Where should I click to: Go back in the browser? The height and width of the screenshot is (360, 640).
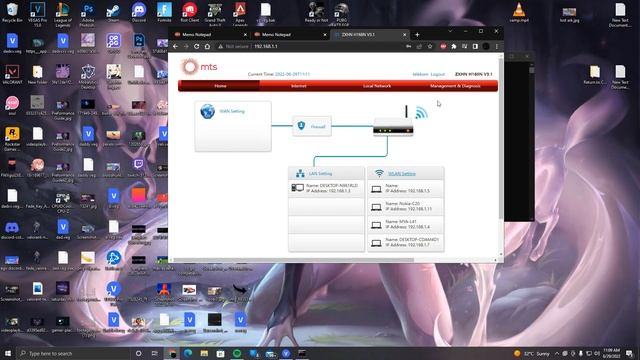pos(176,47)
